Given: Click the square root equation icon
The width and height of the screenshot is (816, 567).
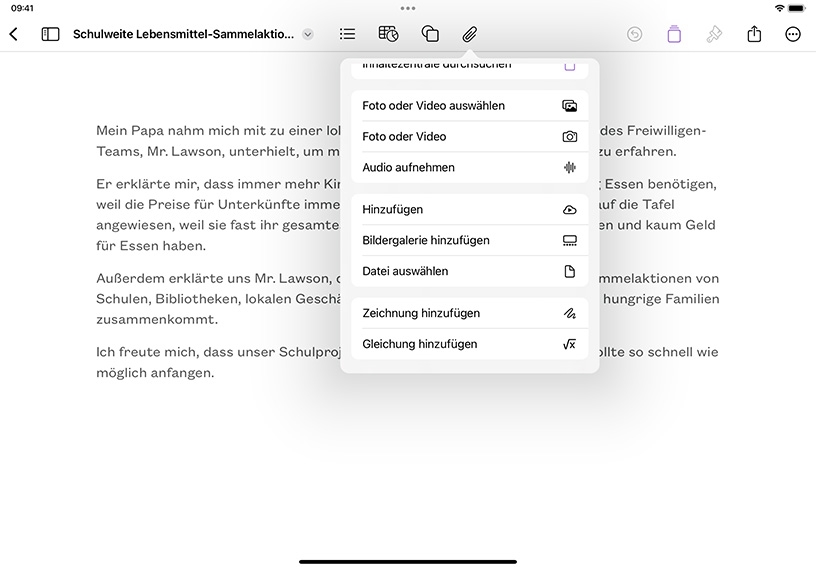Looking at the screenshot, I should pyautogui.click(x=569, y=344).
